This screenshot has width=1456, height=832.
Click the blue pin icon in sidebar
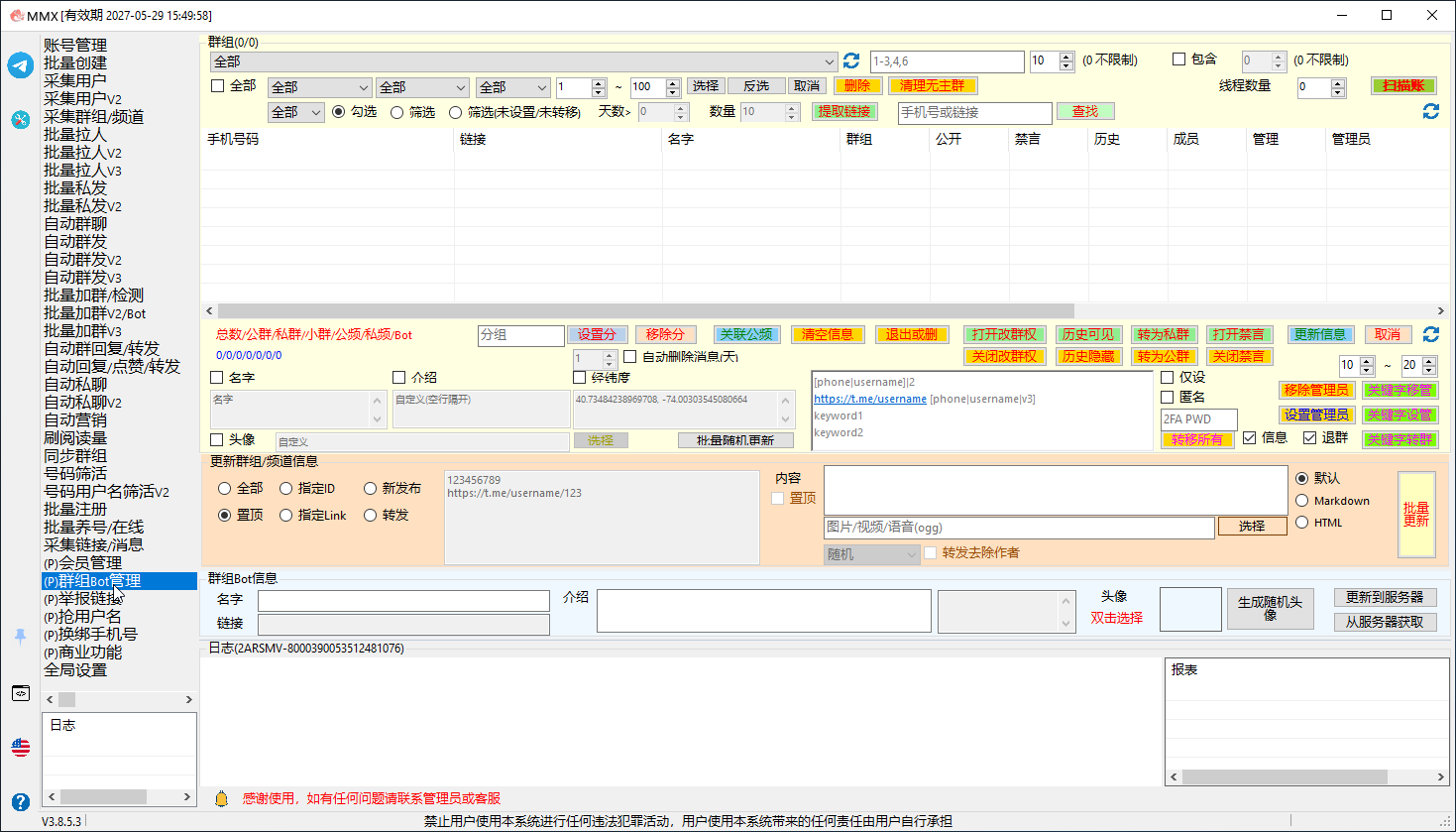(21, 637)
